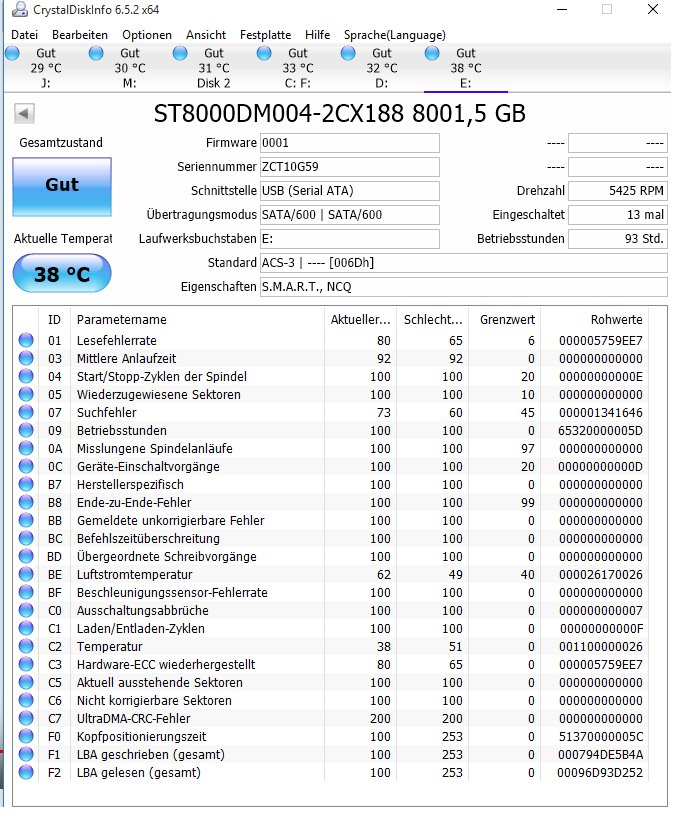Click the Gut overall health status button

click(x=62, y=187)
